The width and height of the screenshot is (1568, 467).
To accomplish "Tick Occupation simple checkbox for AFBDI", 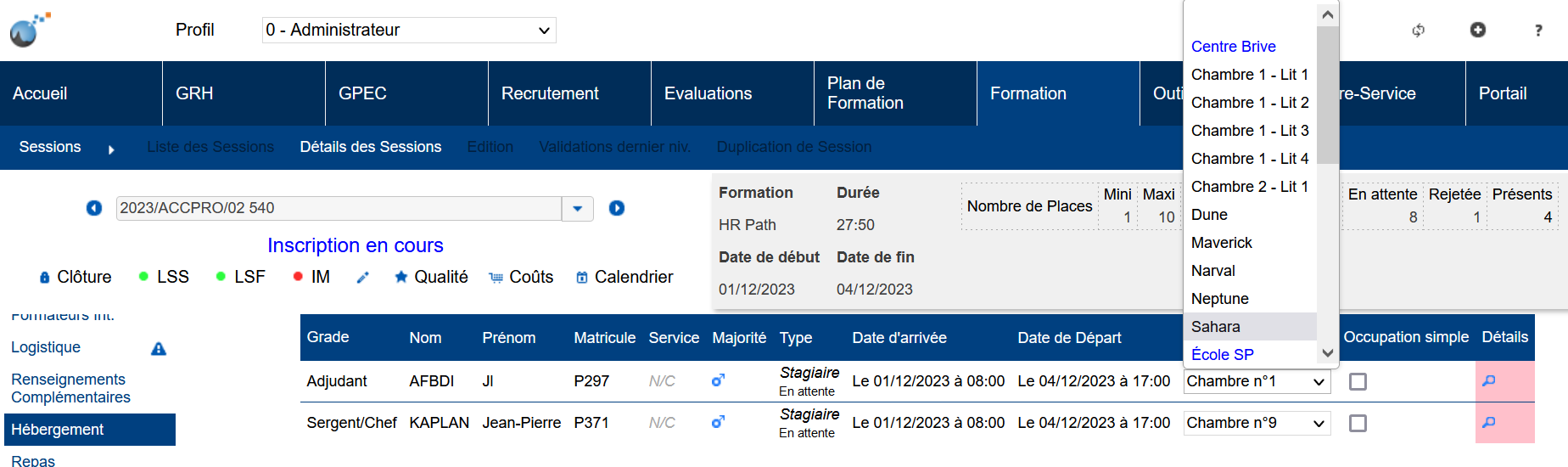I will pyautogui.click(x=1358, y=382).
